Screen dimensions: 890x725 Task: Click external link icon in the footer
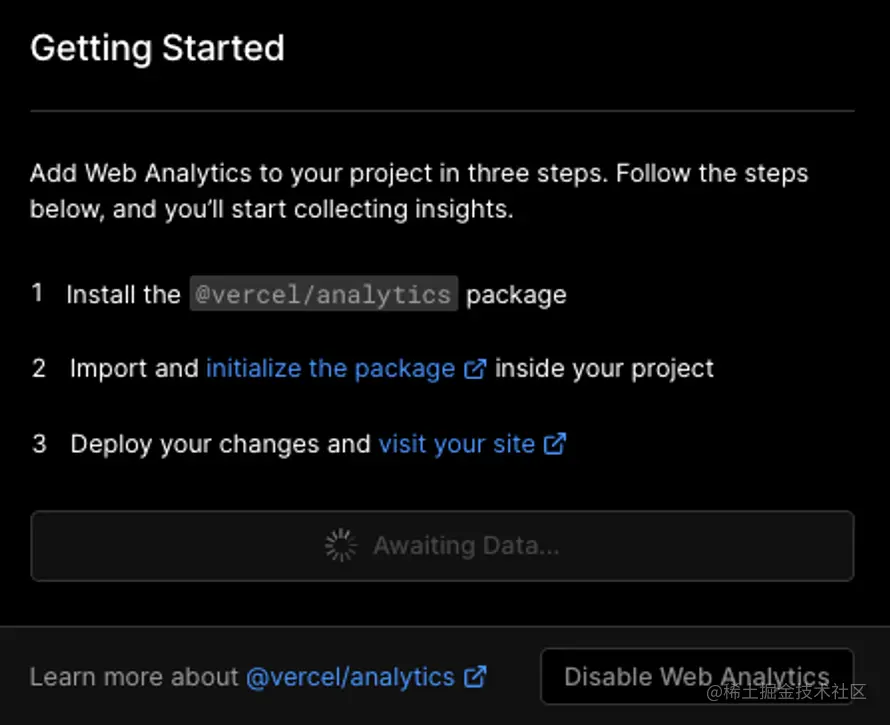click(475, 677)
